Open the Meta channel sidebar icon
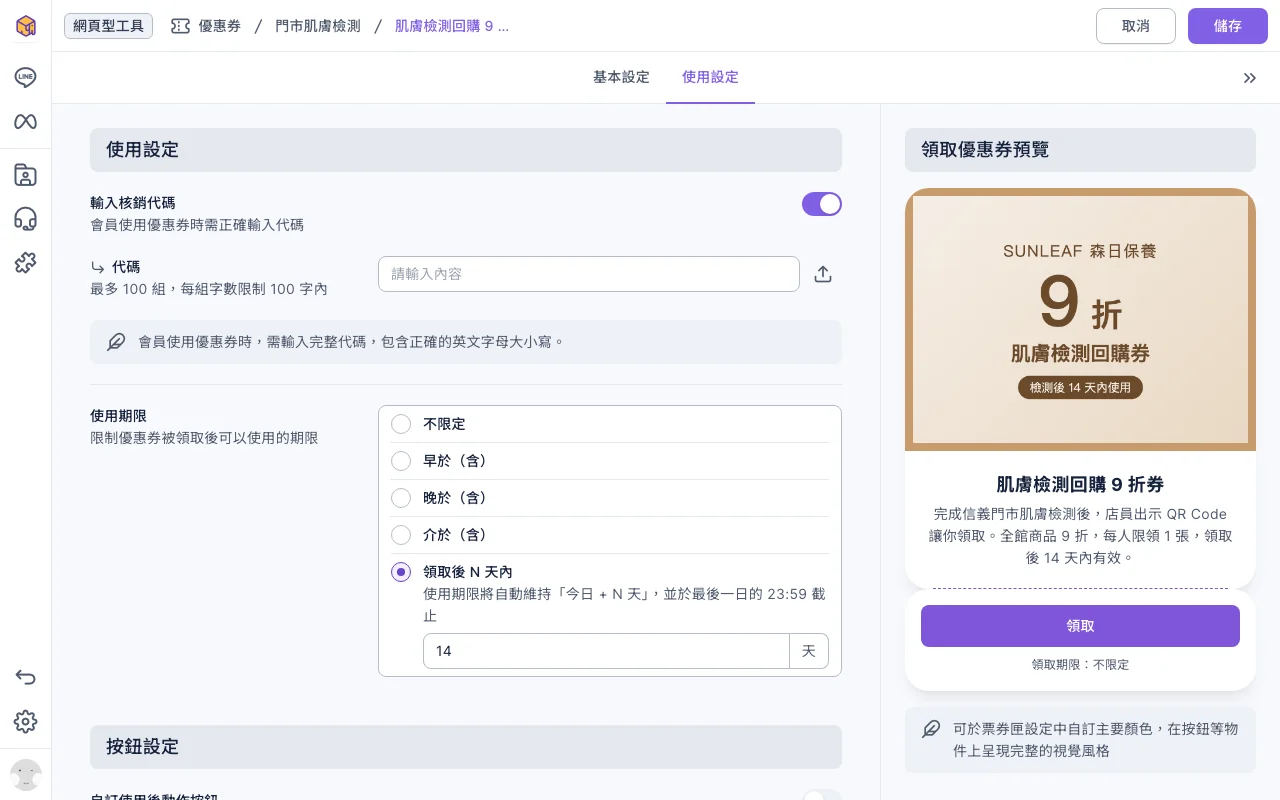 point(26,122)
